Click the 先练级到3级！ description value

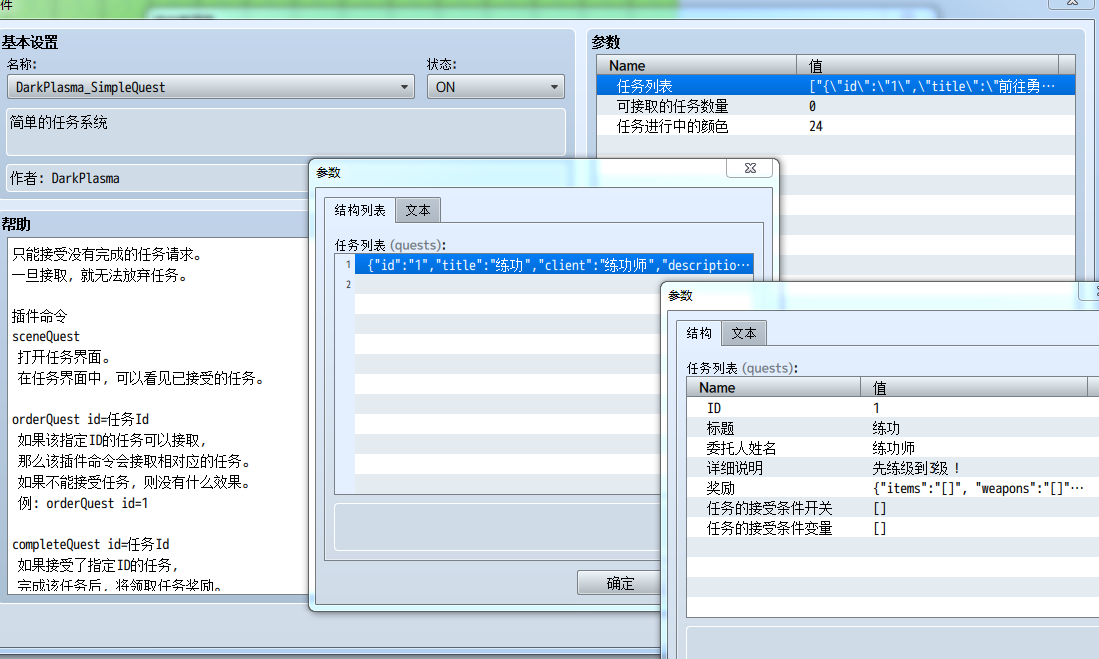916,468
